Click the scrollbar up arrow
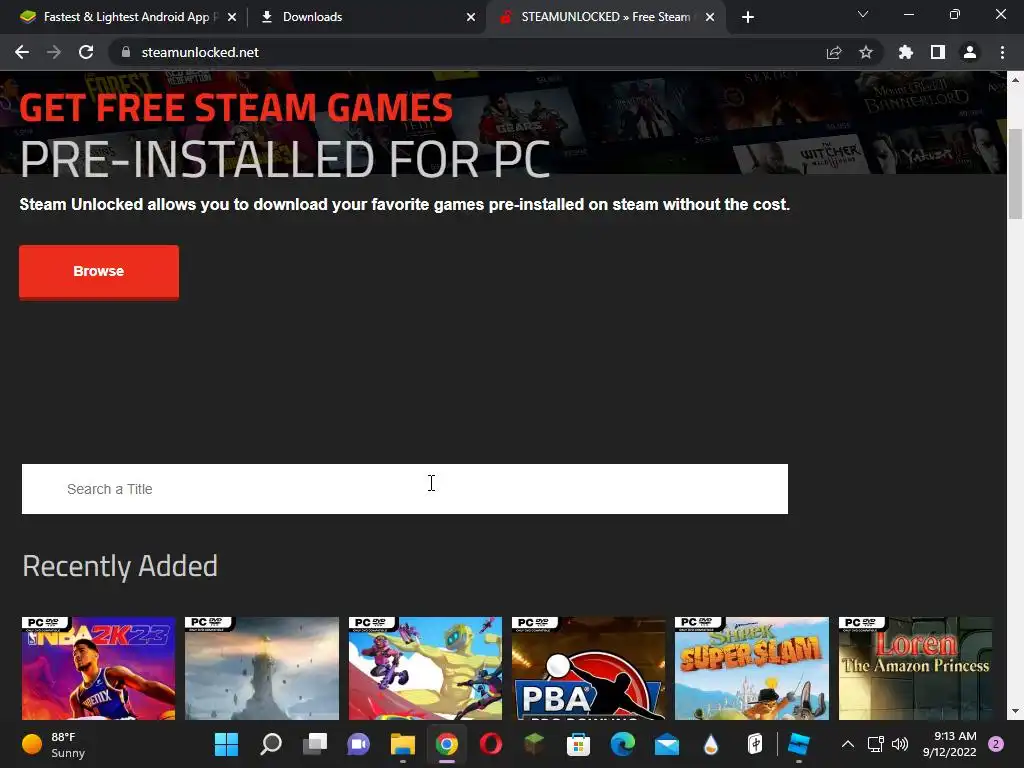Viewport: 1024px width, 768px height. pos(1016,80)
